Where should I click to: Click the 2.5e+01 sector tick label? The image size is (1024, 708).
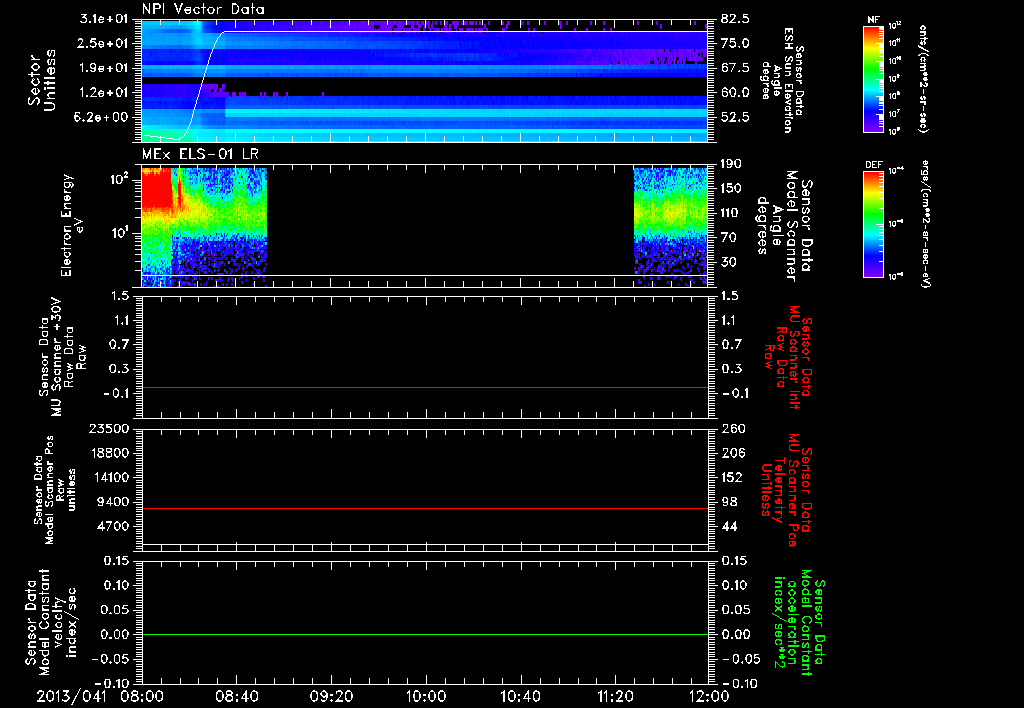point(103,43)
